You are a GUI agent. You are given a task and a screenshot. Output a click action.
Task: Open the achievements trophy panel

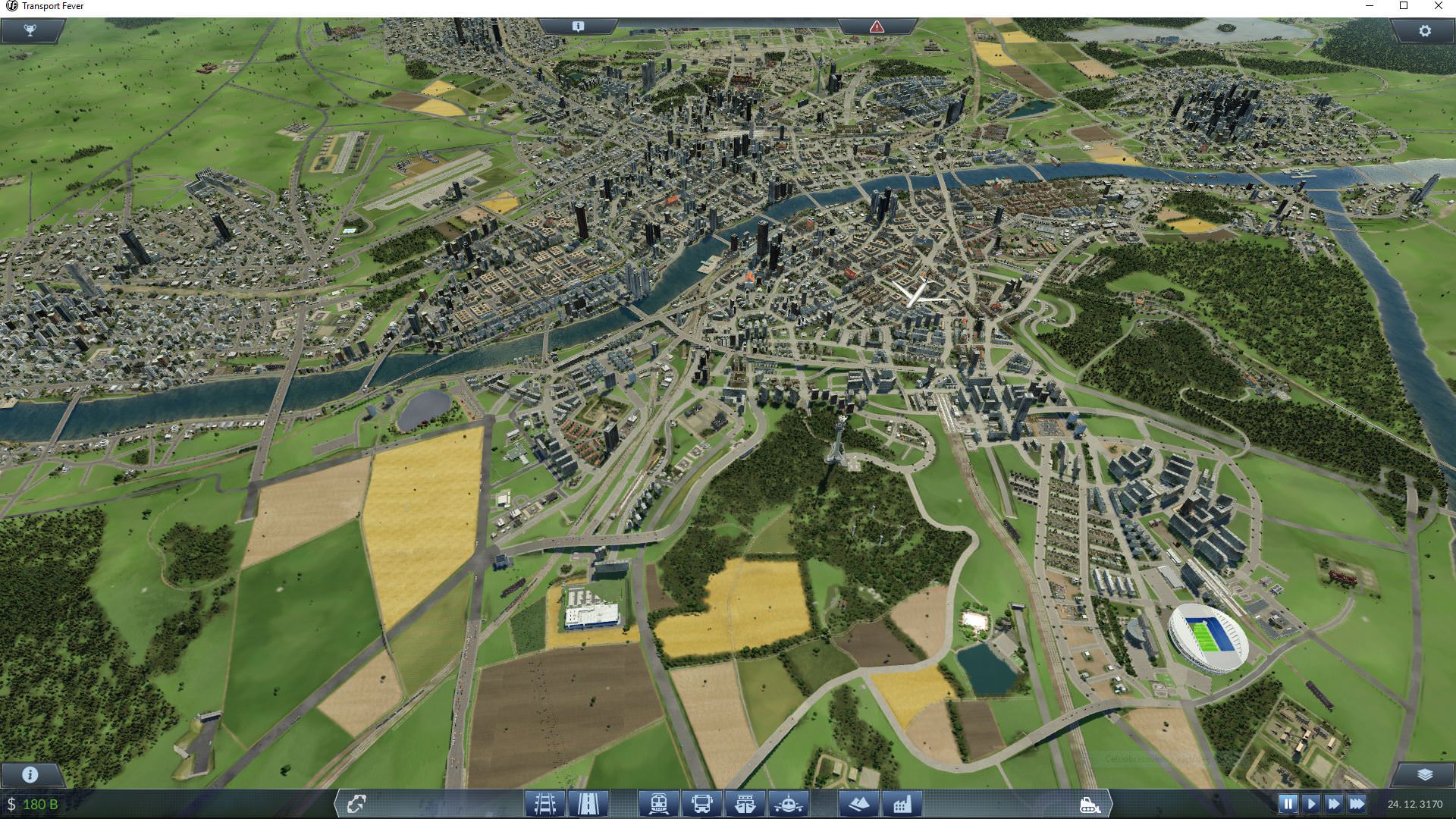(x=30, y=30)
